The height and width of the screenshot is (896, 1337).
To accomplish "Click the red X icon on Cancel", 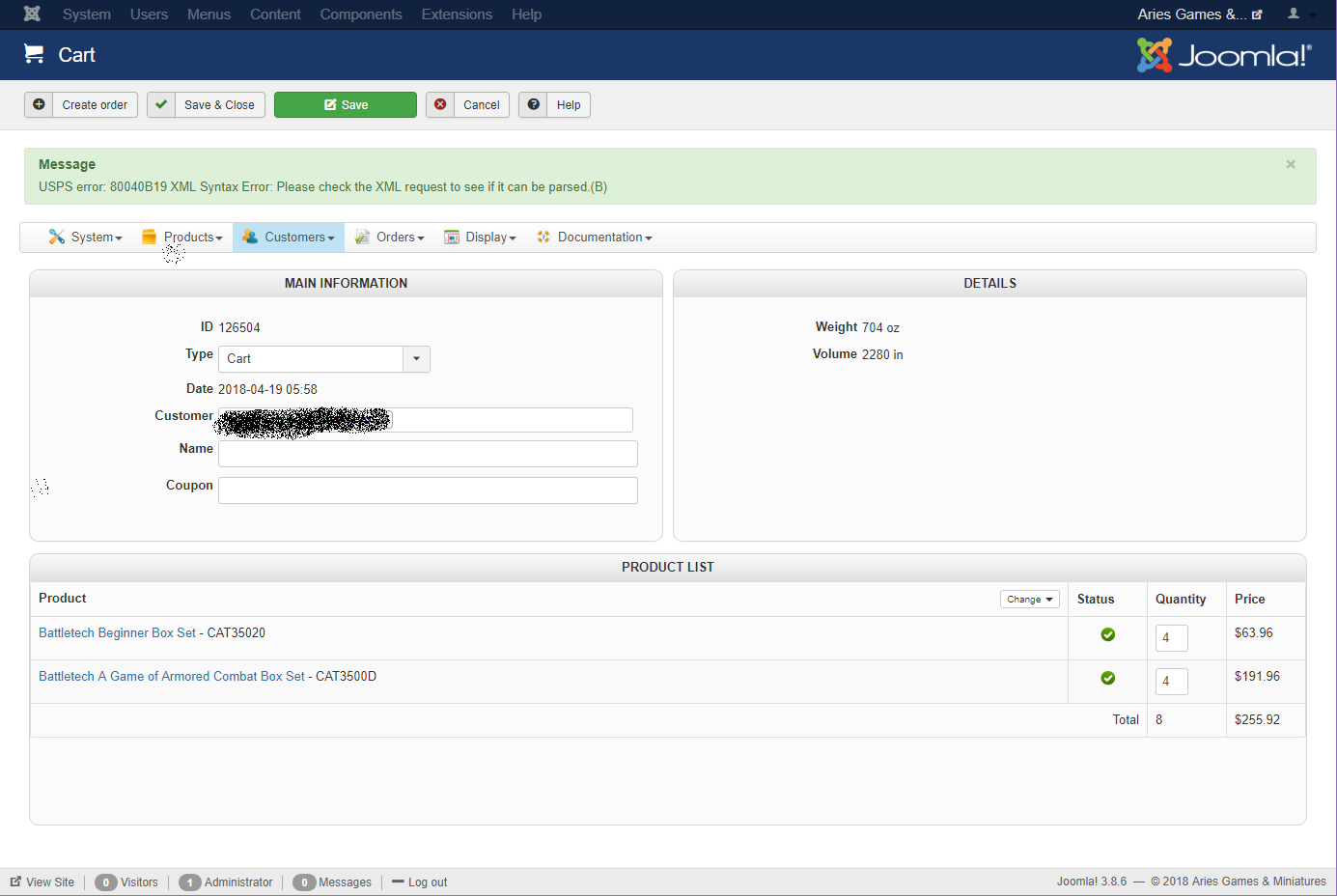I will pos(440,104).
